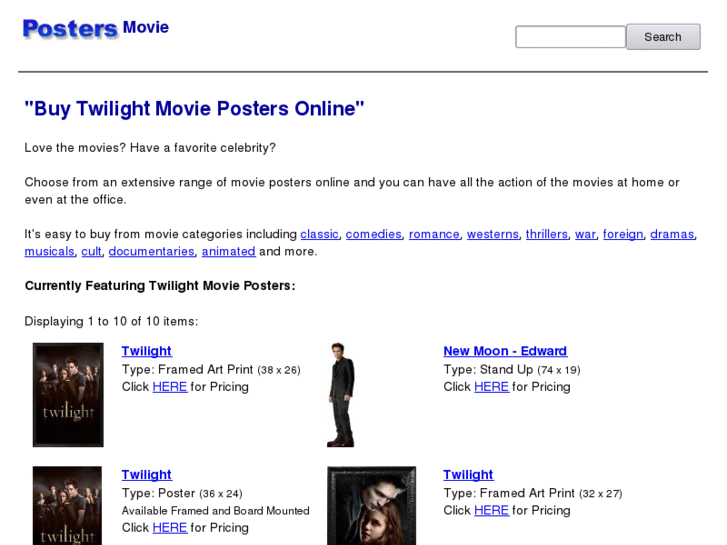The width and height of the screenshot is (727, 545).
Task: Open the comedies category link
Action: tap(374, 234)
